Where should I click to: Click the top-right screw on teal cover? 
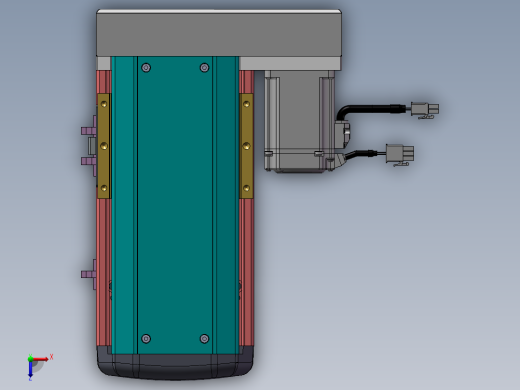click(x=204, y=68)
